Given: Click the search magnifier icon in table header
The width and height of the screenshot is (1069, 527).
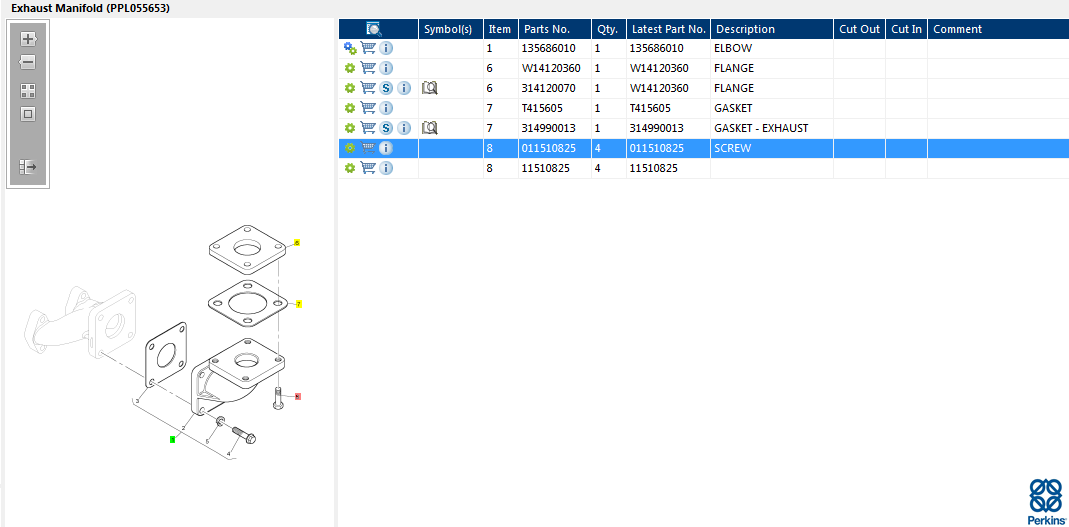Looking at the screenshot, I should 374,29.
